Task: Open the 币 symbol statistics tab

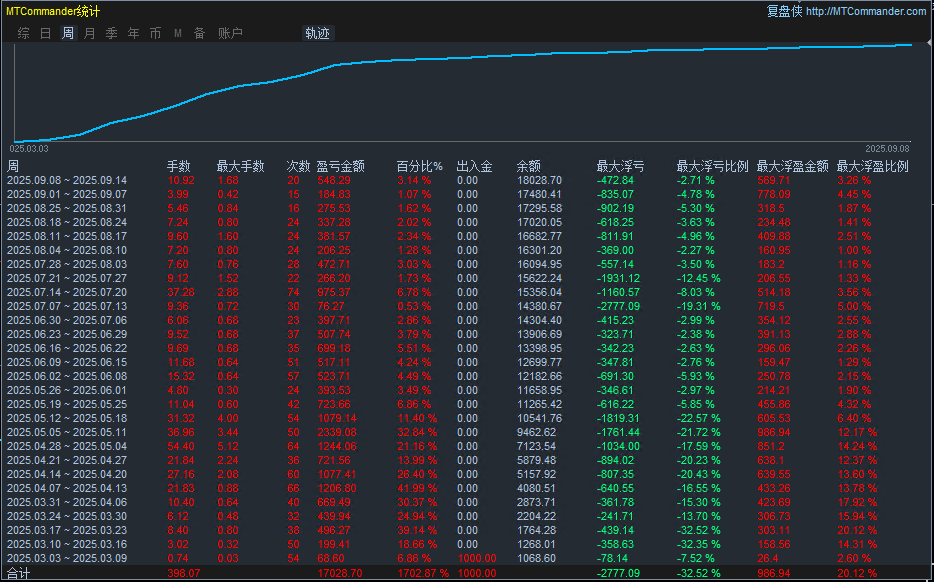Action: pyautogui.click(x=155, y=33)
